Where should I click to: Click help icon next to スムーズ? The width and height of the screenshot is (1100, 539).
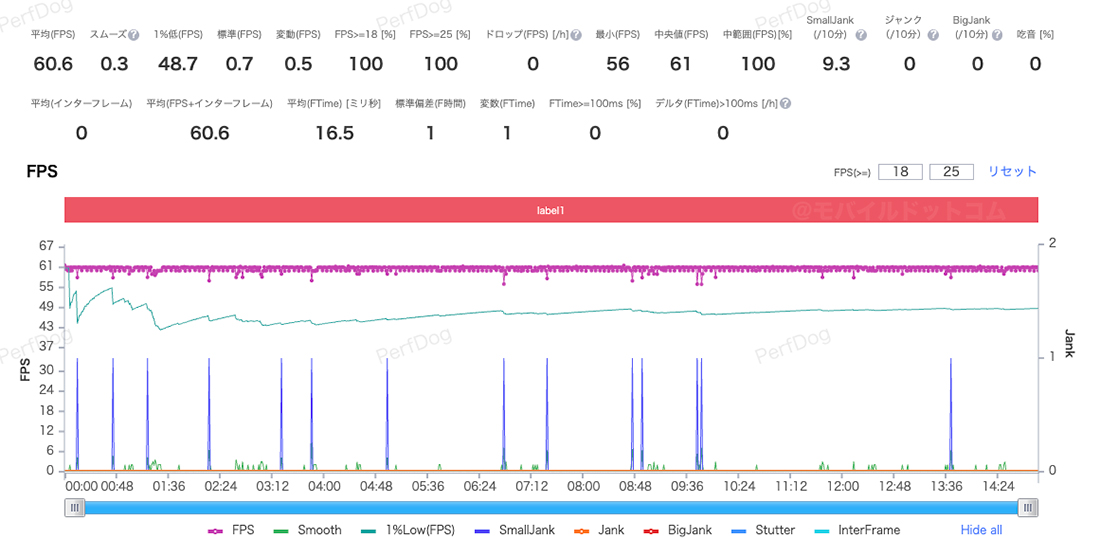click(x=134, y=35)
